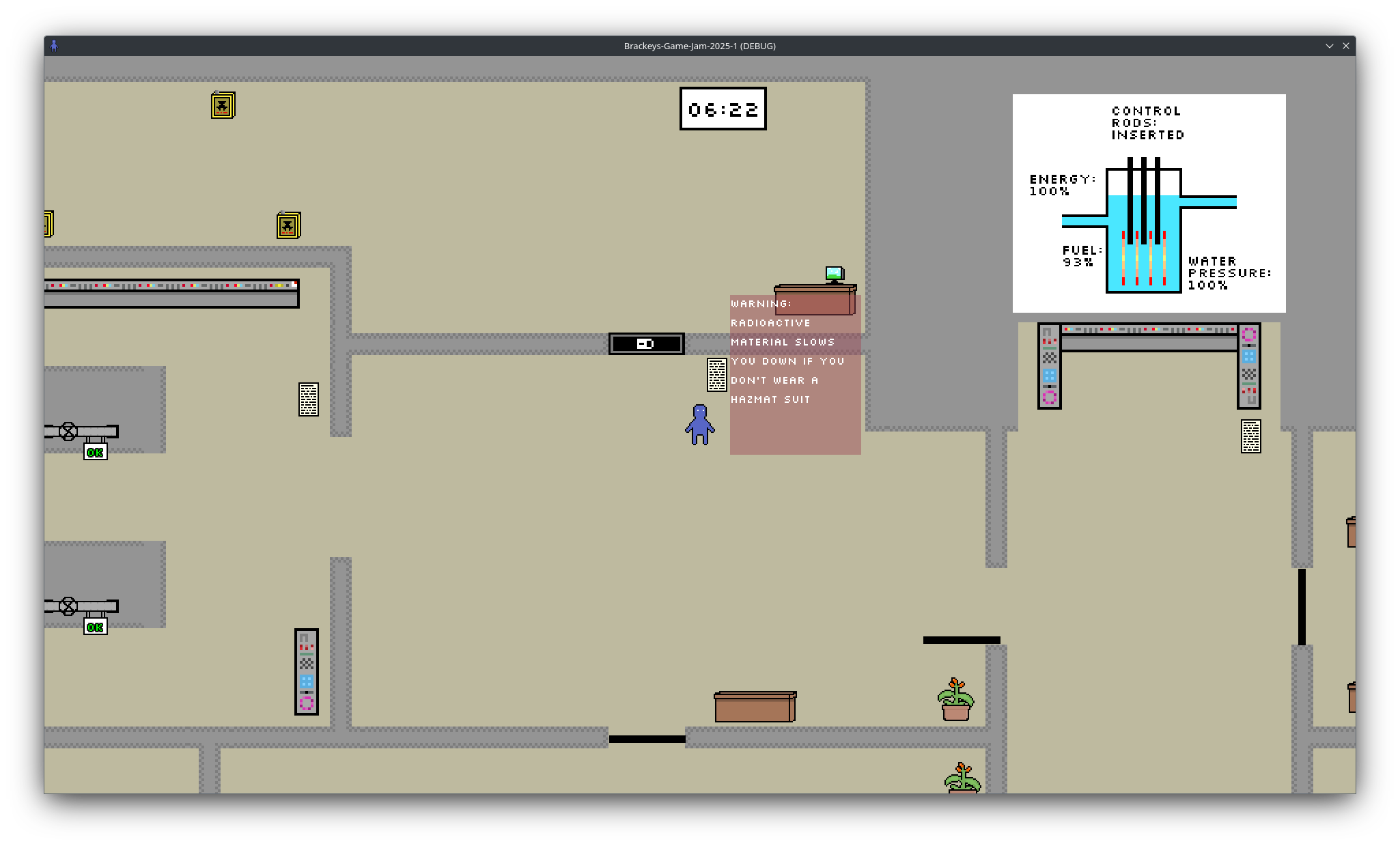Click the ENERGY: 100% readout
The image size is (1400, 846).
point(1063,185)
